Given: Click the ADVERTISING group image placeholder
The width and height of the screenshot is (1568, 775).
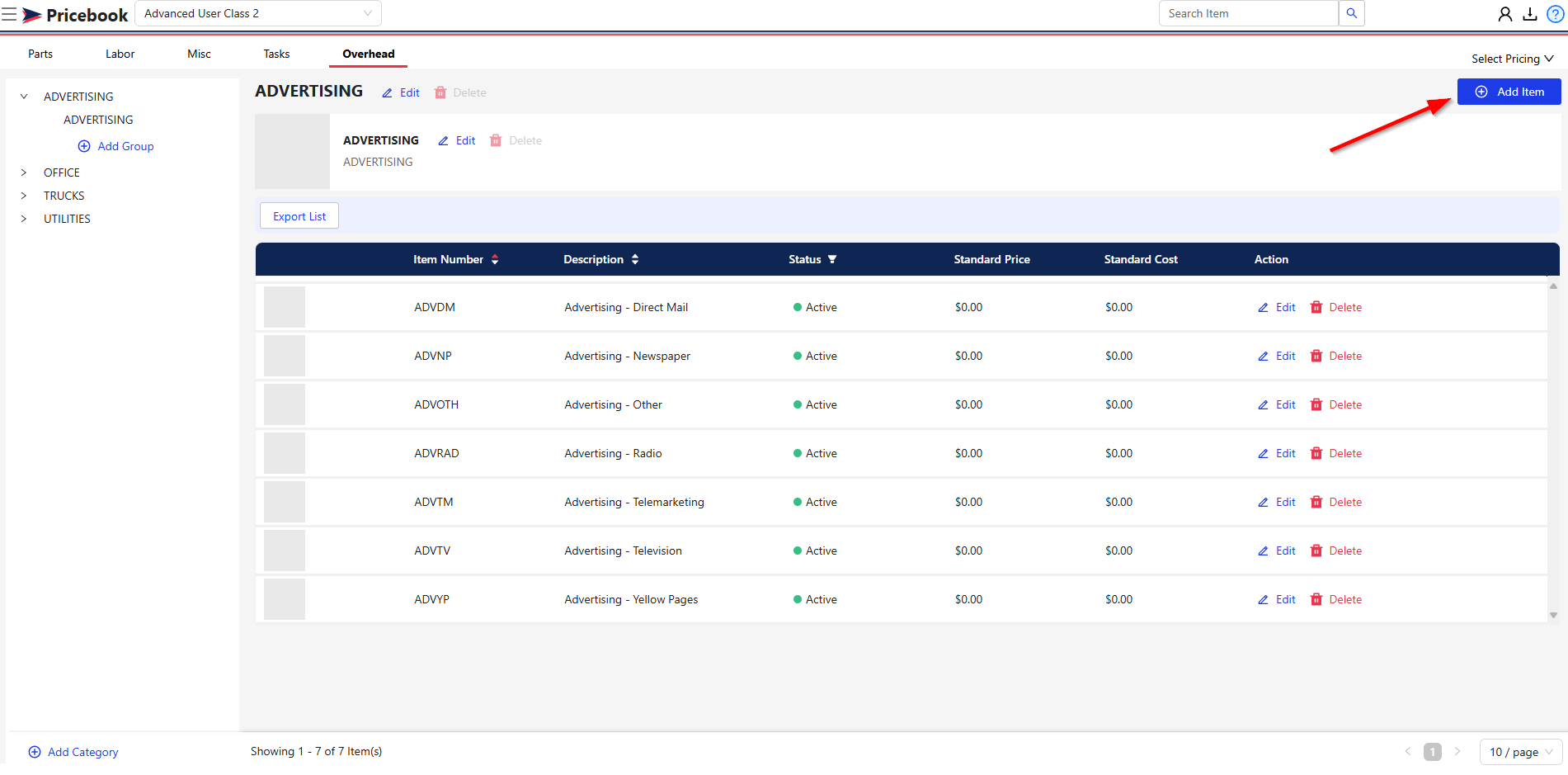Looking at the screenshot, I should (x=292, y=152).
